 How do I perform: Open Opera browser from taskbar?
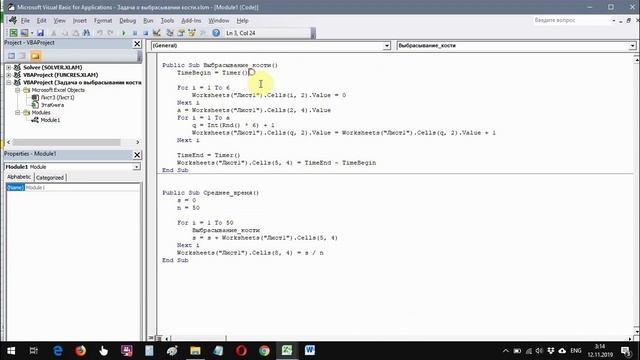point(241,351)
